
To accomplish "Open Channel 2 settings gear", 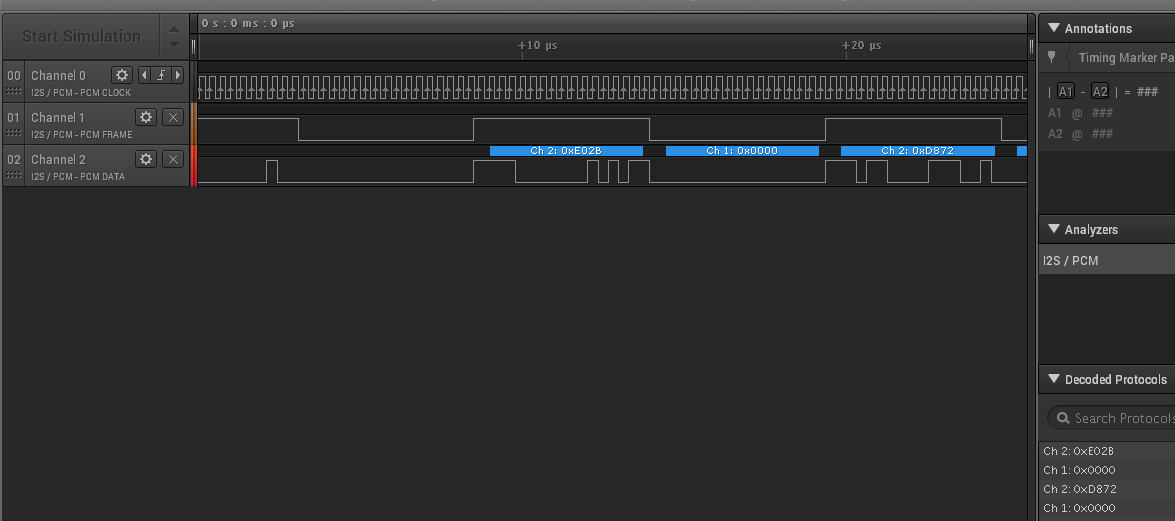I will (x=146, y=159).
